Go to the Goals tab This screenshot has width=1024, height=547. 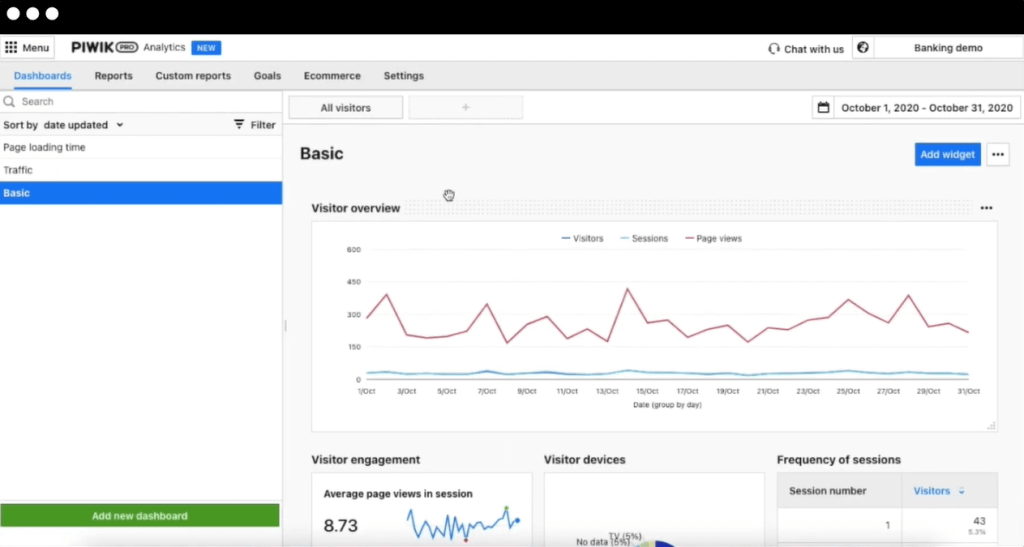(x=267, y=76)
